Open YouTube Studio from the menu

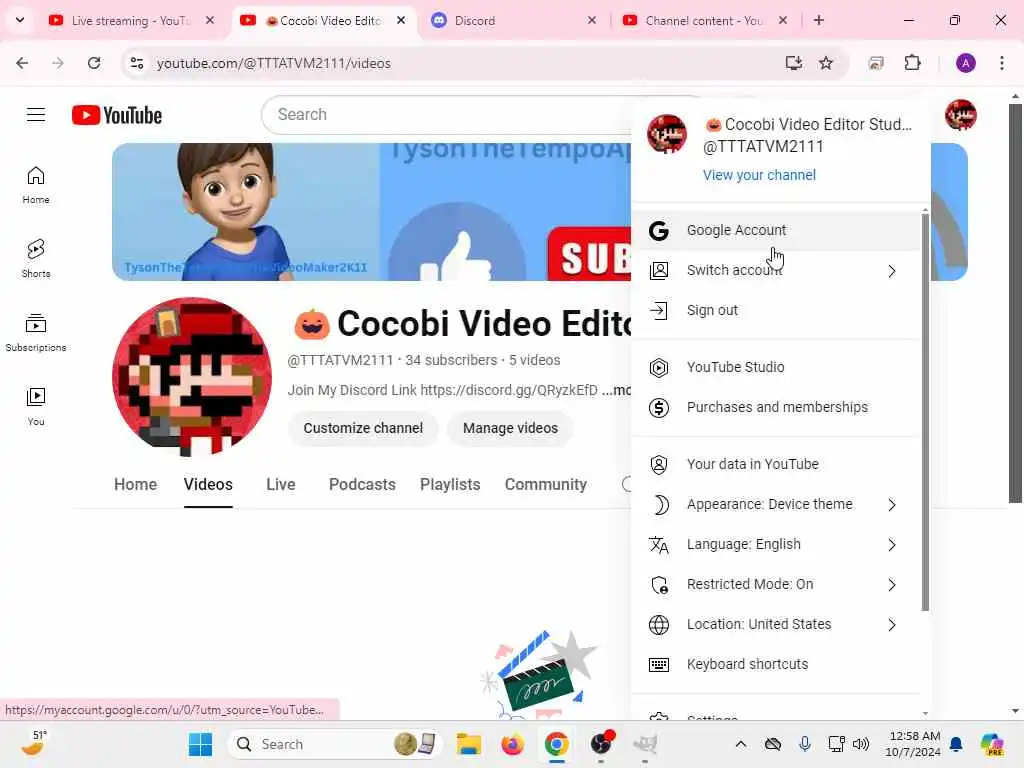click(x=776, y=368)
